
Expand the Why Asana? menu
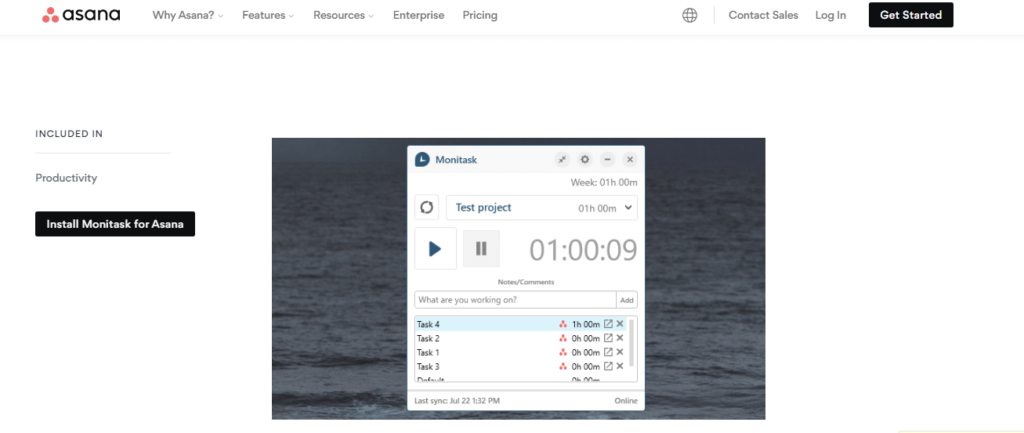pos(188,15)
